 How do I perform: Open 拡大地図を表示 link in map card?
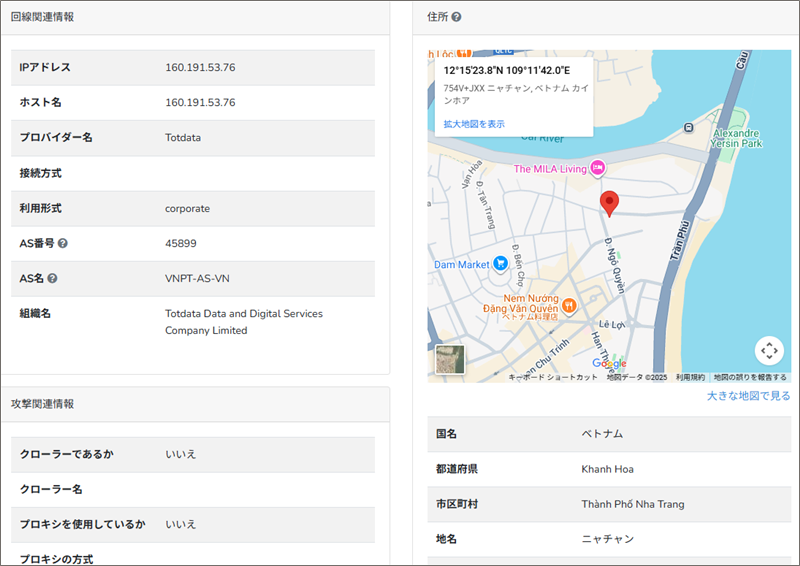[x=474, y=124]
